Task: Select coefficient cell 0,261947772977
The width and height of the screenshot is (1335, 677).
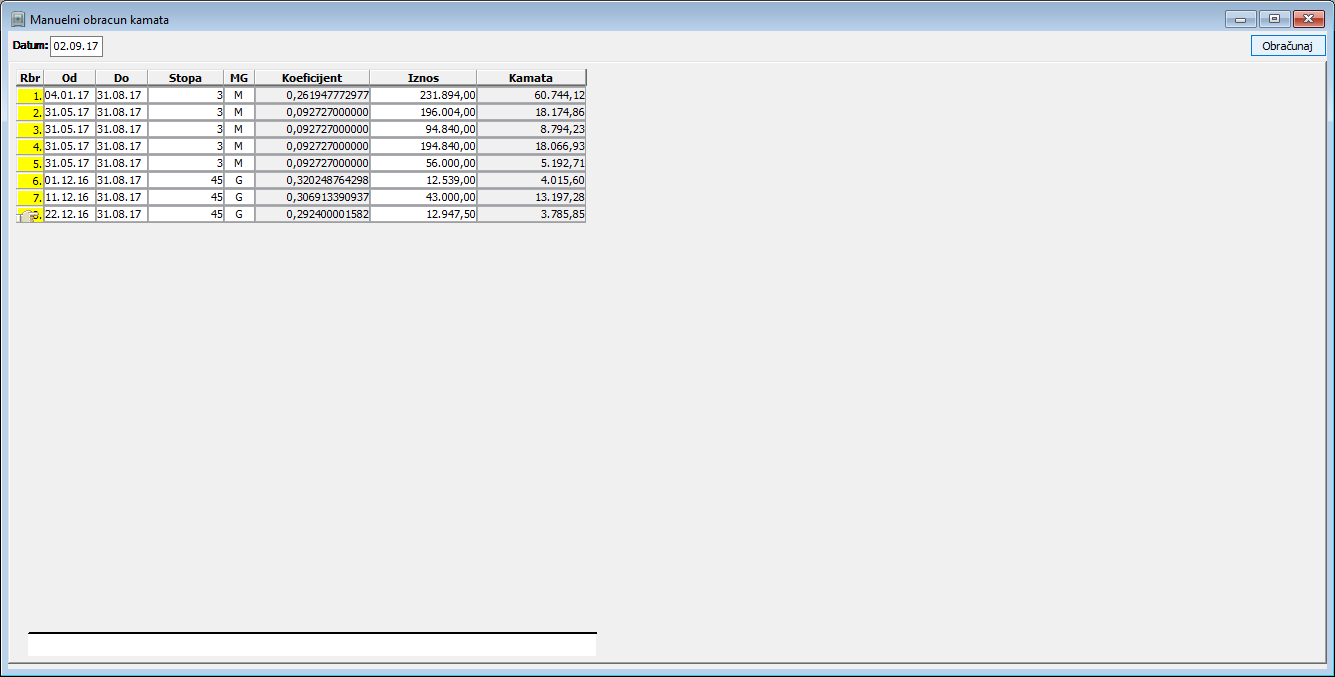Action: pyautogui.click(x=312, y=95)
